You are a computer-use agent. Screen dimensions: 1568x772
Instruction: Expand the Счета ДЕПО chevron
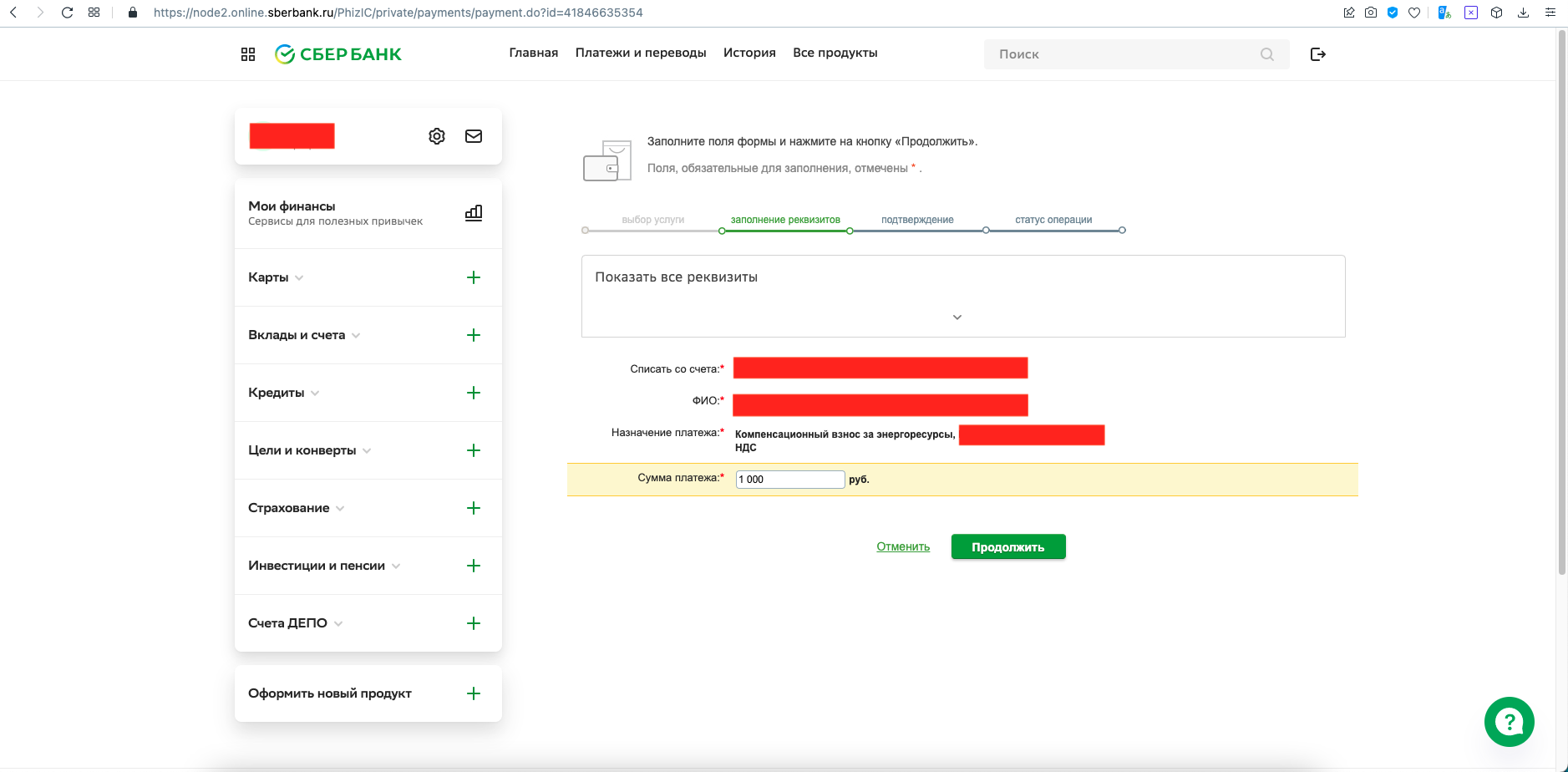[x=338, y=624]
